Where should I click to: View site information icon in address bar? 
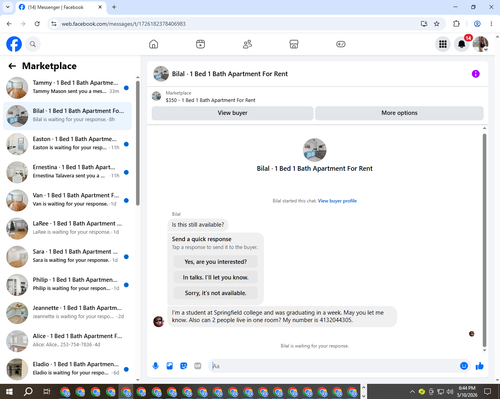(54, 24)
